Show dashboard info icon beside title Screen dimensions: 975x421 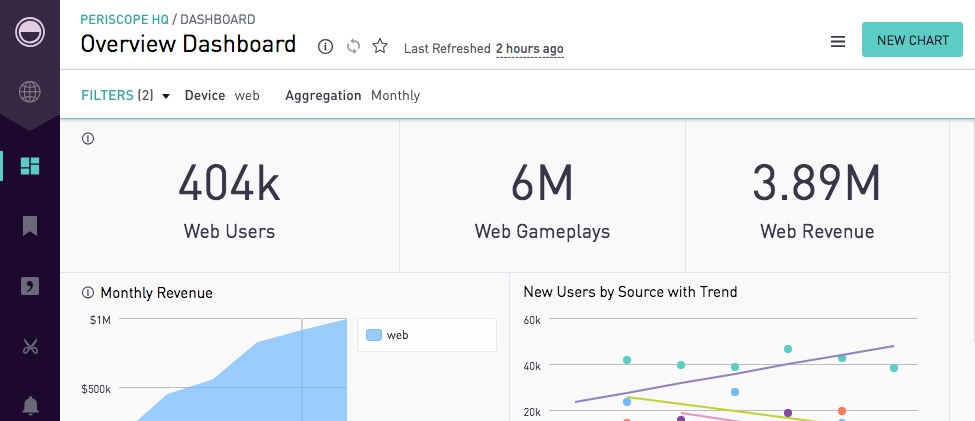coord(325,47)
